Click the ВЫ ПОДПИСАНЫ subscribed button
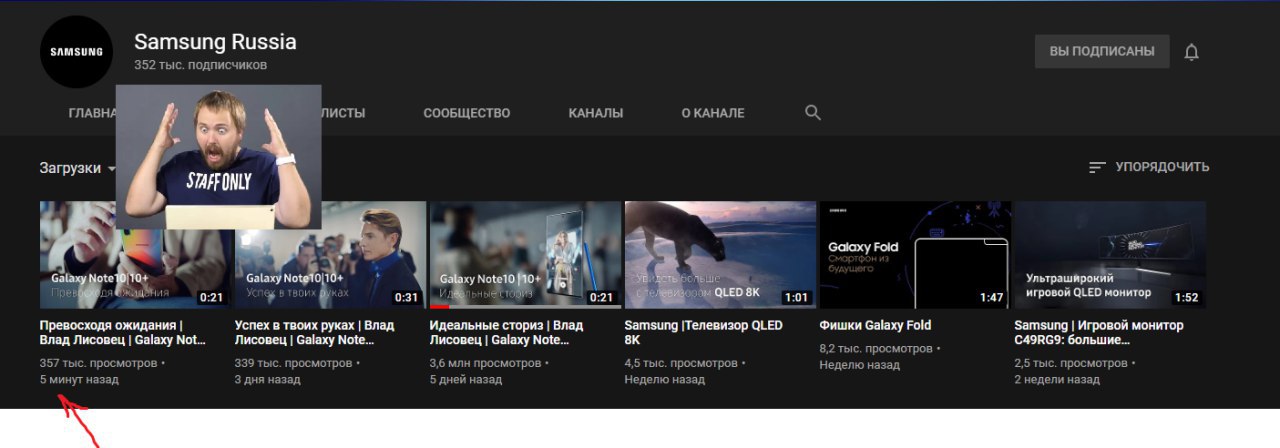 coord(1102,51)
